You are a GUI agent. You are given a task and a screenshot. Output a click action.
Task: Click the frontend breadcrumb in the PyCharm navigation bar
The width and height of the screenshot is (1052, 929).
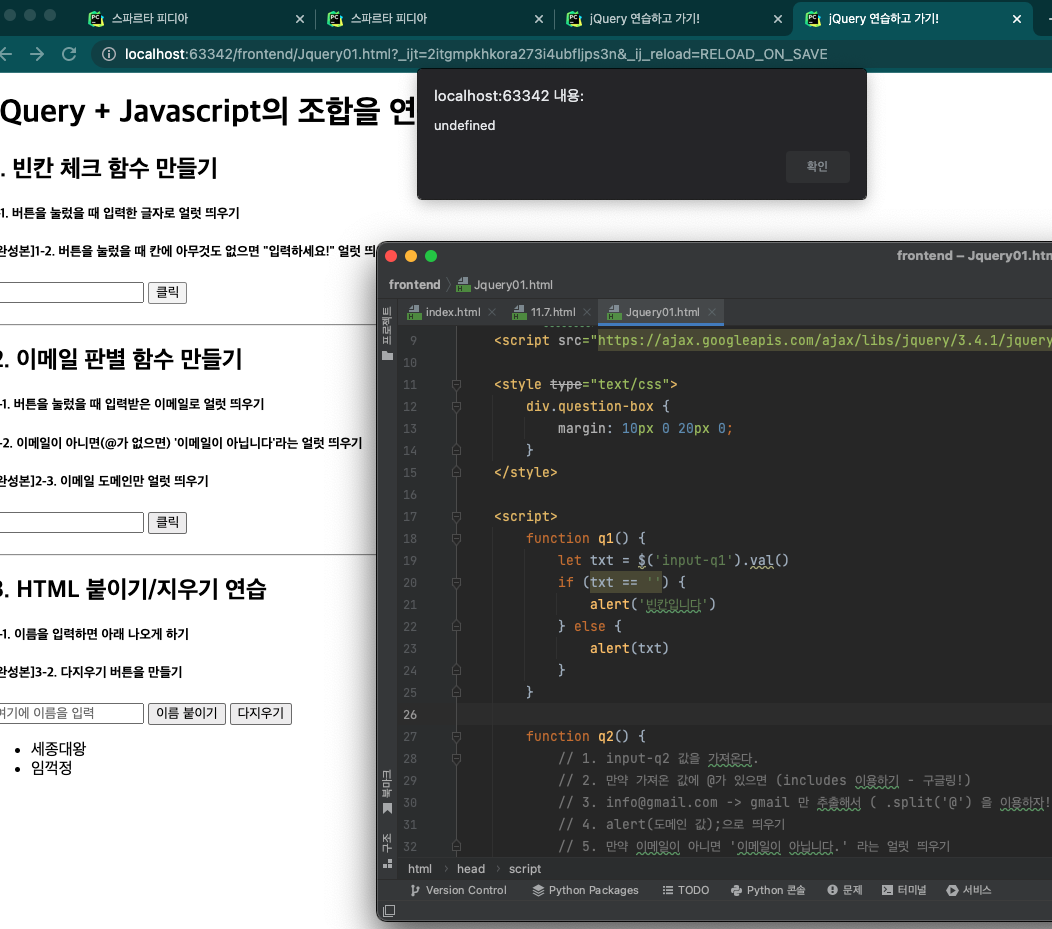coord(415,285)
